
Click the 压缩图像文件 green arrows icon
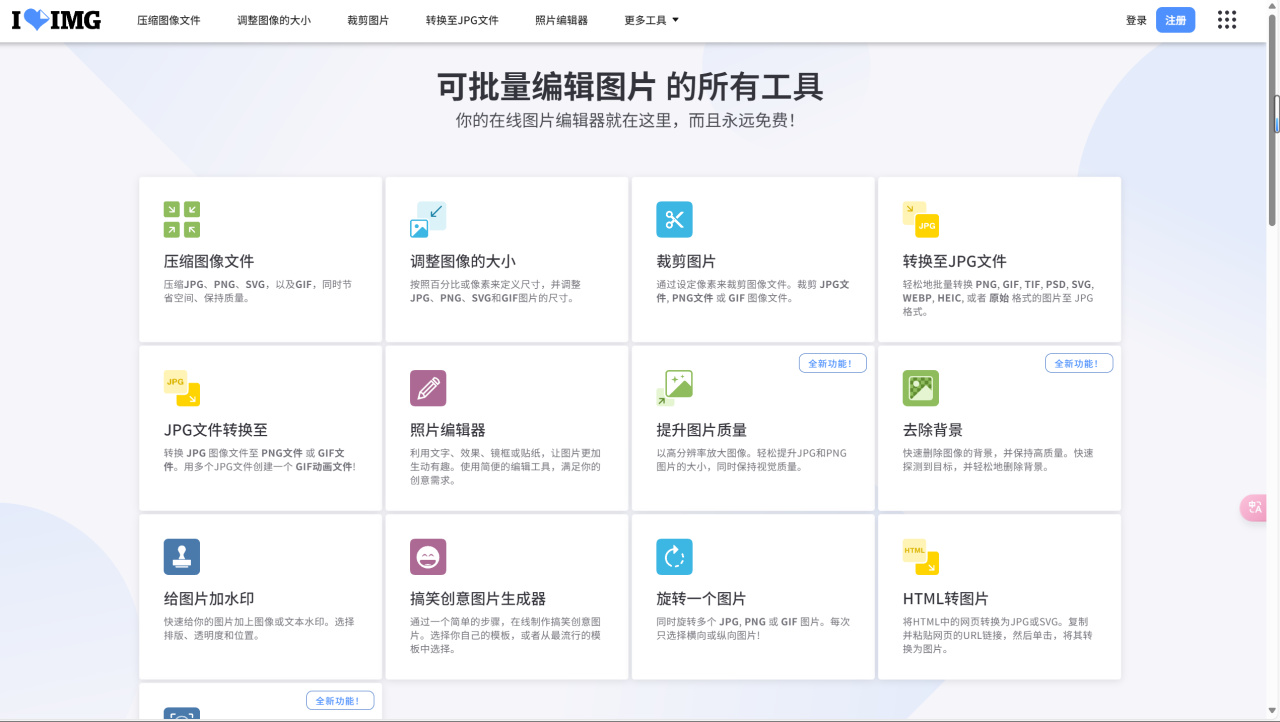pos(182,219)
